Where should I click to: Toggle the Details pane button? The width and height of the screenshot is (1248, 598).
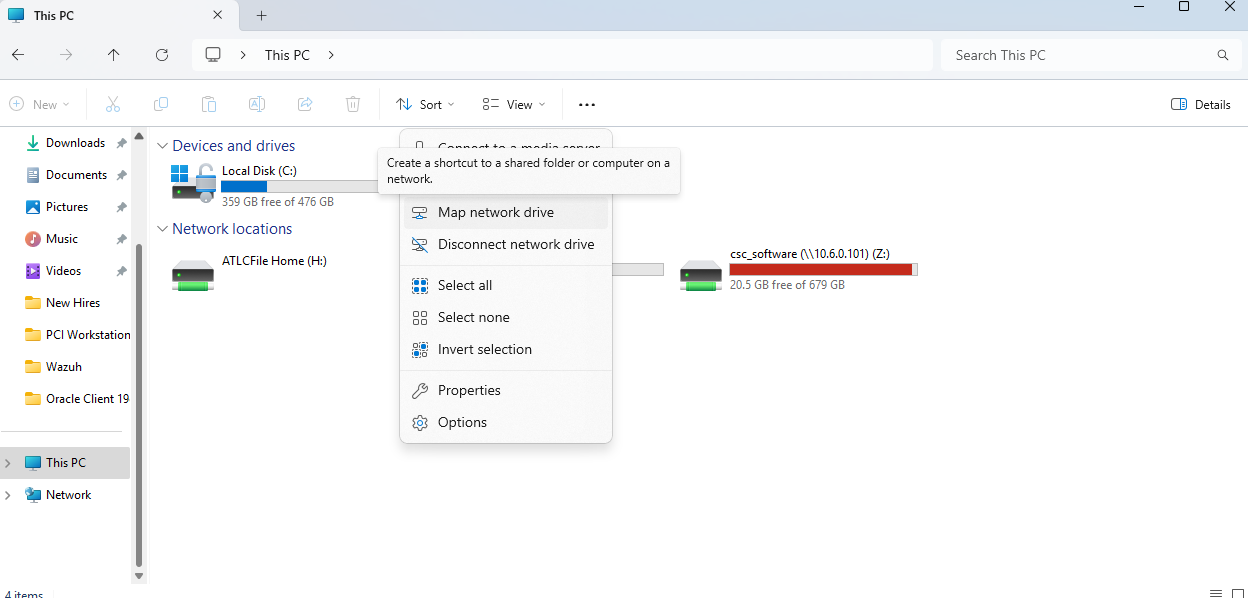1200,104
